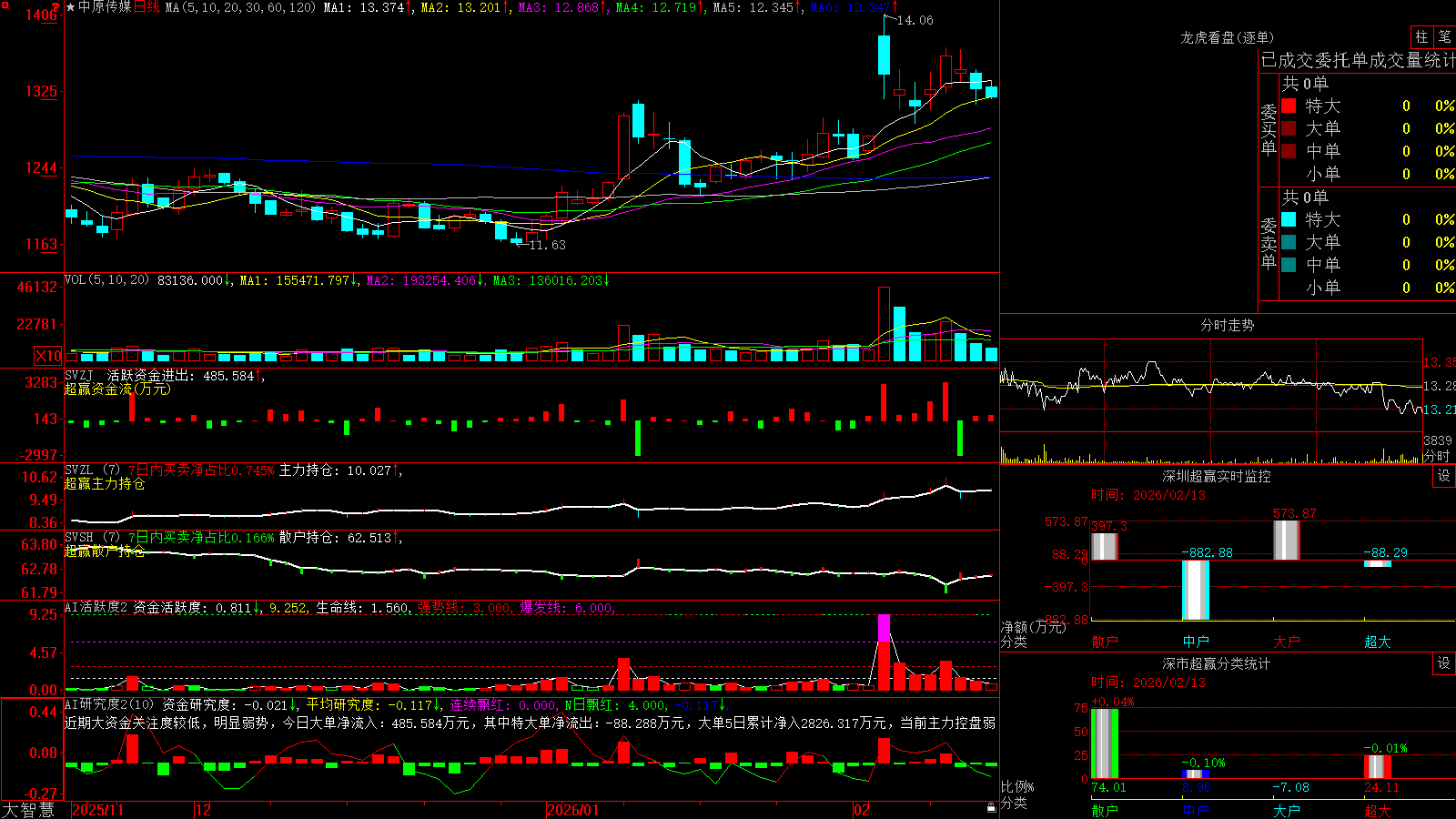Viewport: 1456px width, 819px height.
Task: Open the 设 settings for 深圳超赢实时监控
Action: pyautogui.click(x=1444, y=476)
